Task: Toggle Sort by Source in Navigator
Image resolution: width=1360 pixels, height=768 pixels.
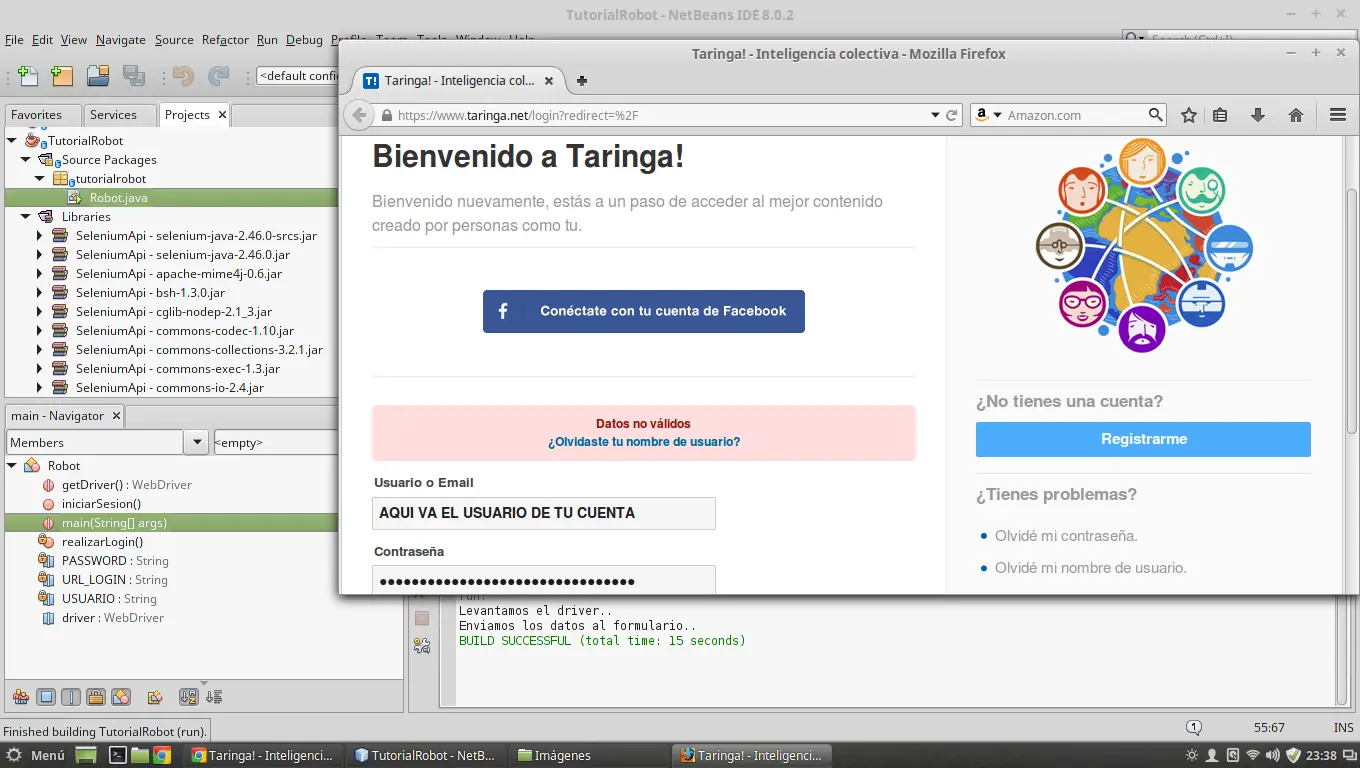Action: pos(213,697)
